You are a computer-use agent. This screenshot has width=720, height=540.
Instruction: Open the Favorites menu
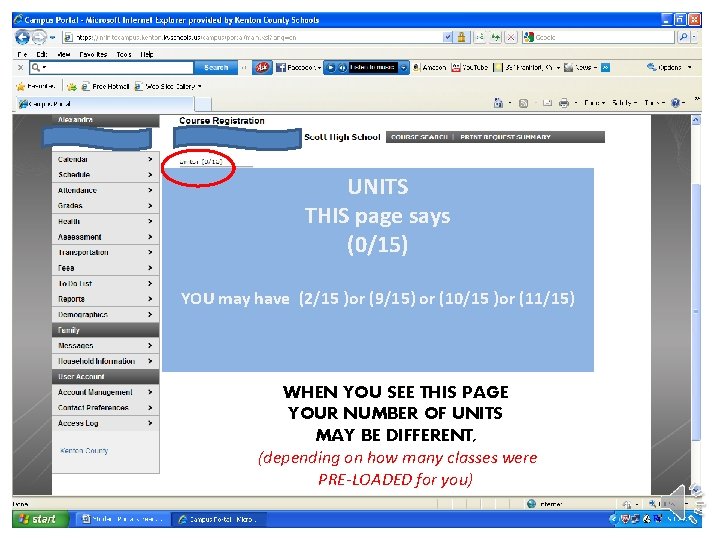[93, 54]
